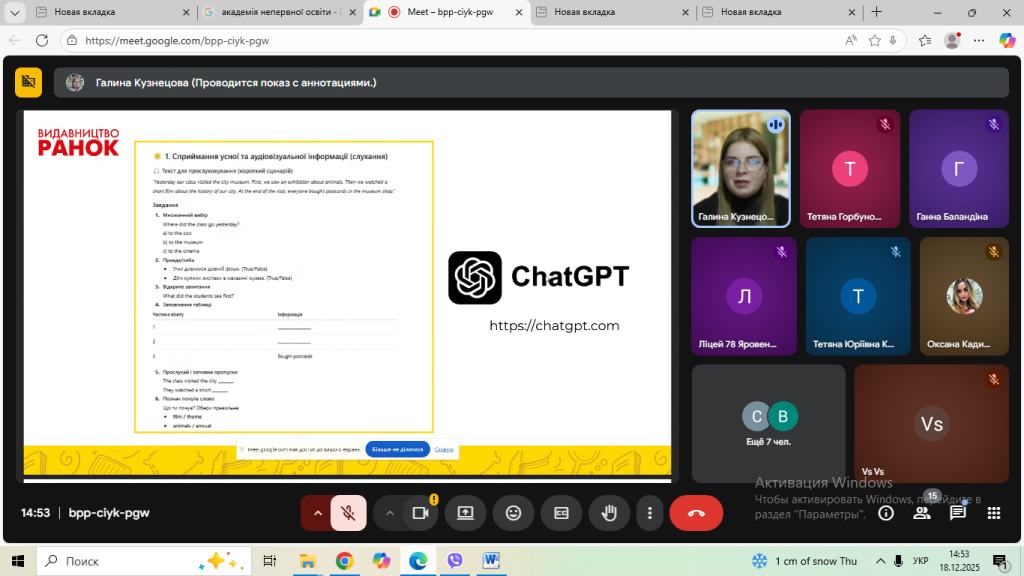This screenshot has width=1024, height=576.
Task: Unmute the microphone in Meet toolbar
Action: (x=348, y=513)
